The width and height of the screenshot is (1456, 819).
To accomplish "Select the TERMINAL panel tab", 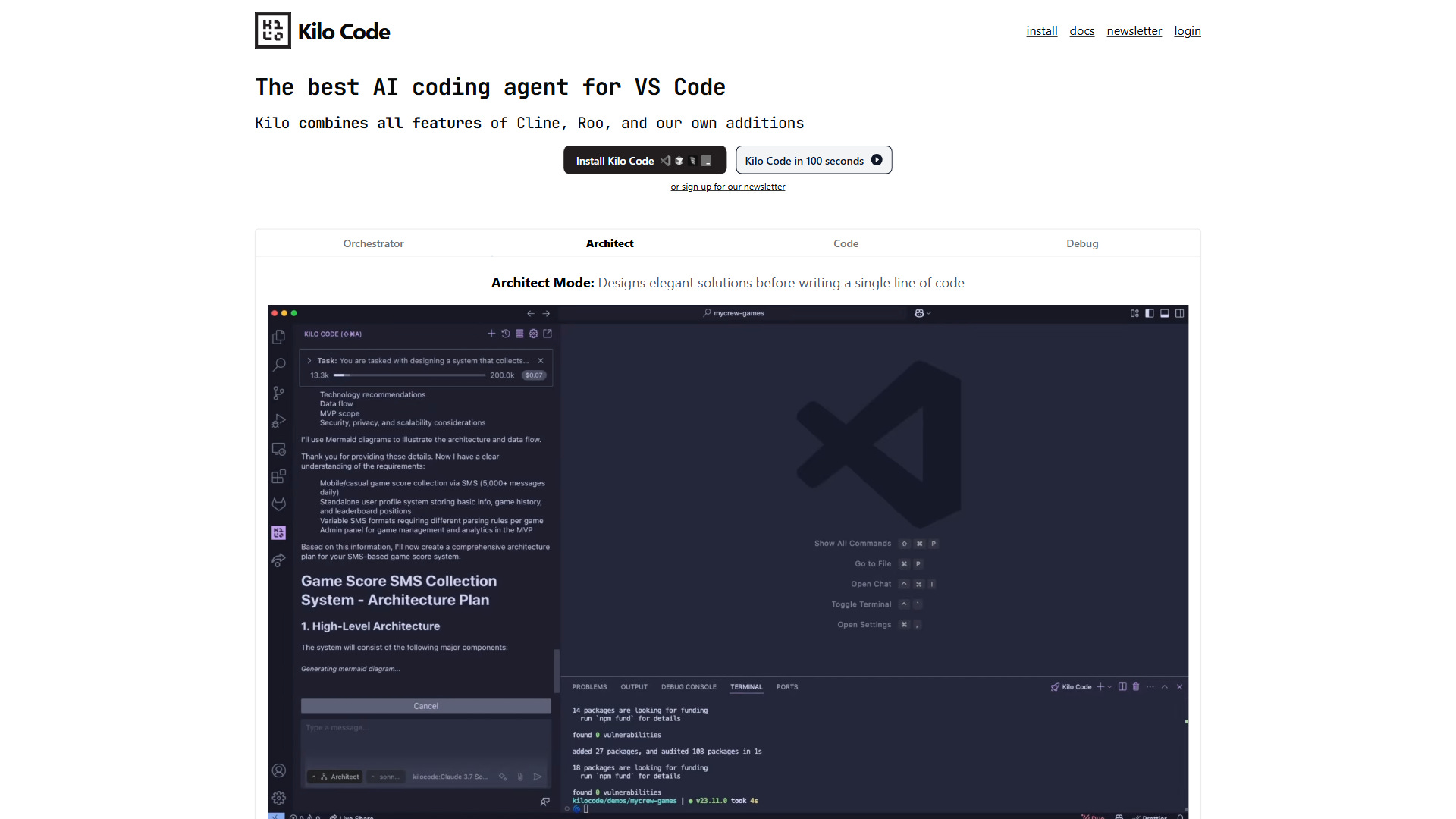I will pyautogui.click(x=746, y=687).
